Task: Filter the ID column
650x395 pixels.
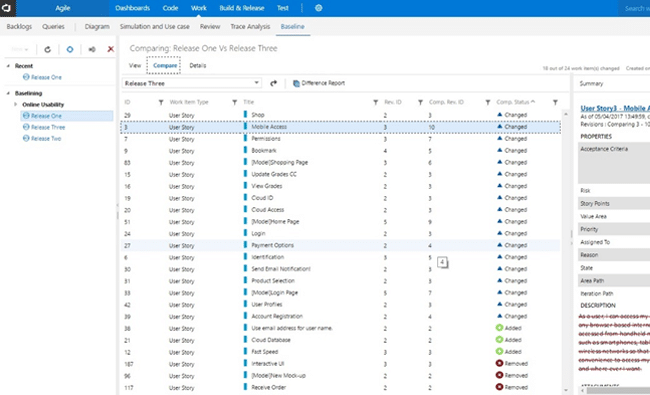Action: pos(161,102)
